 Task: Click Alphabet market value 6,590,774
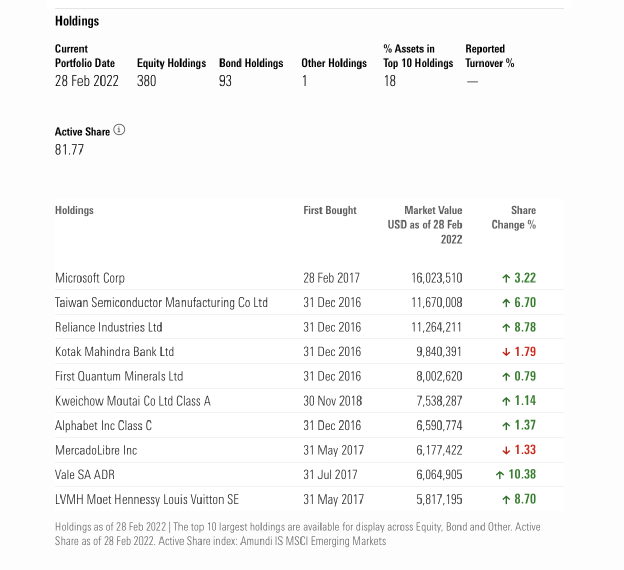pos(439,426)
